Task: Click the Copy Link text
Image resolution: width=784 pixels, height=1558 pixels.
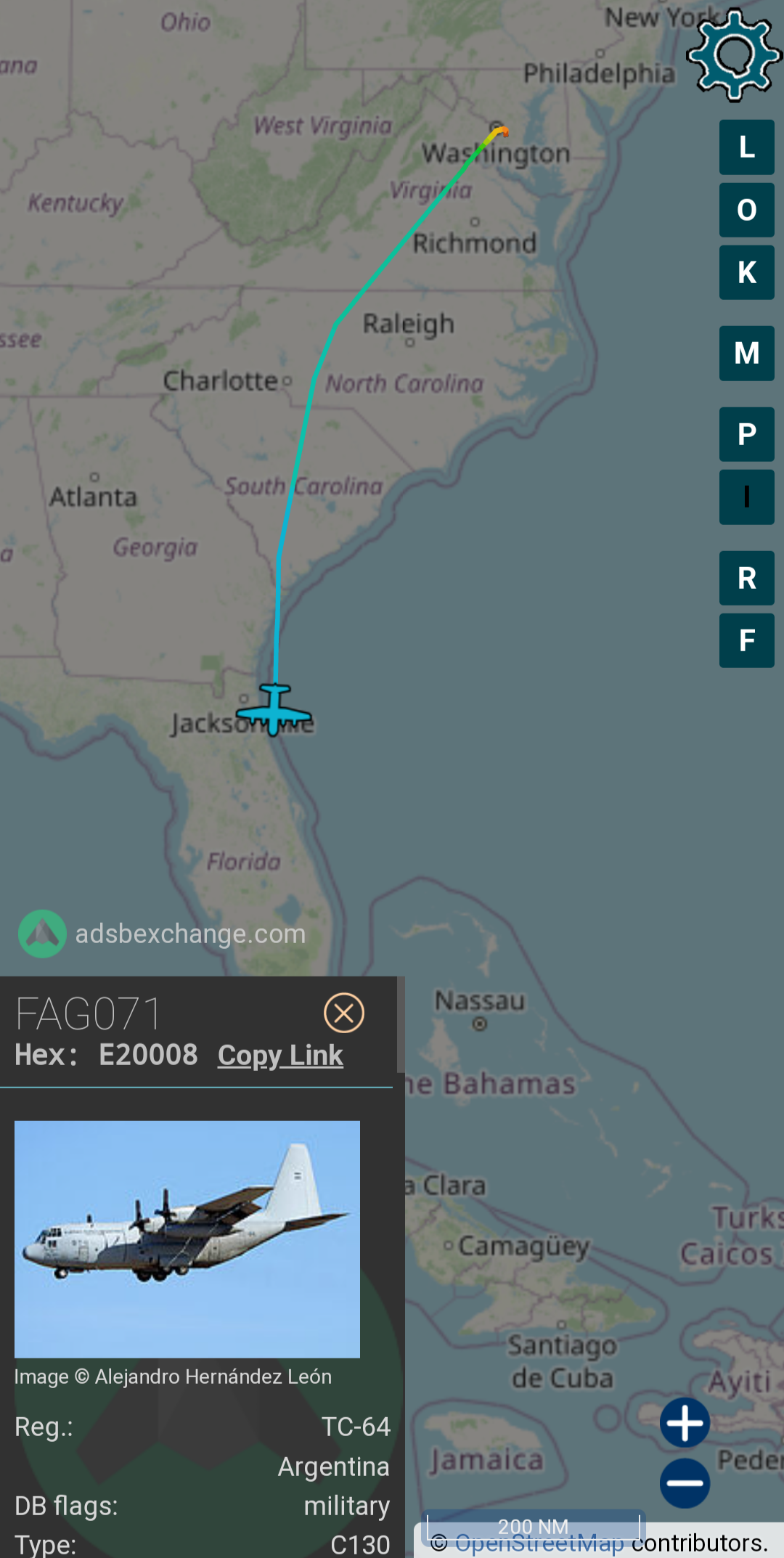Action: point(280,1055)
